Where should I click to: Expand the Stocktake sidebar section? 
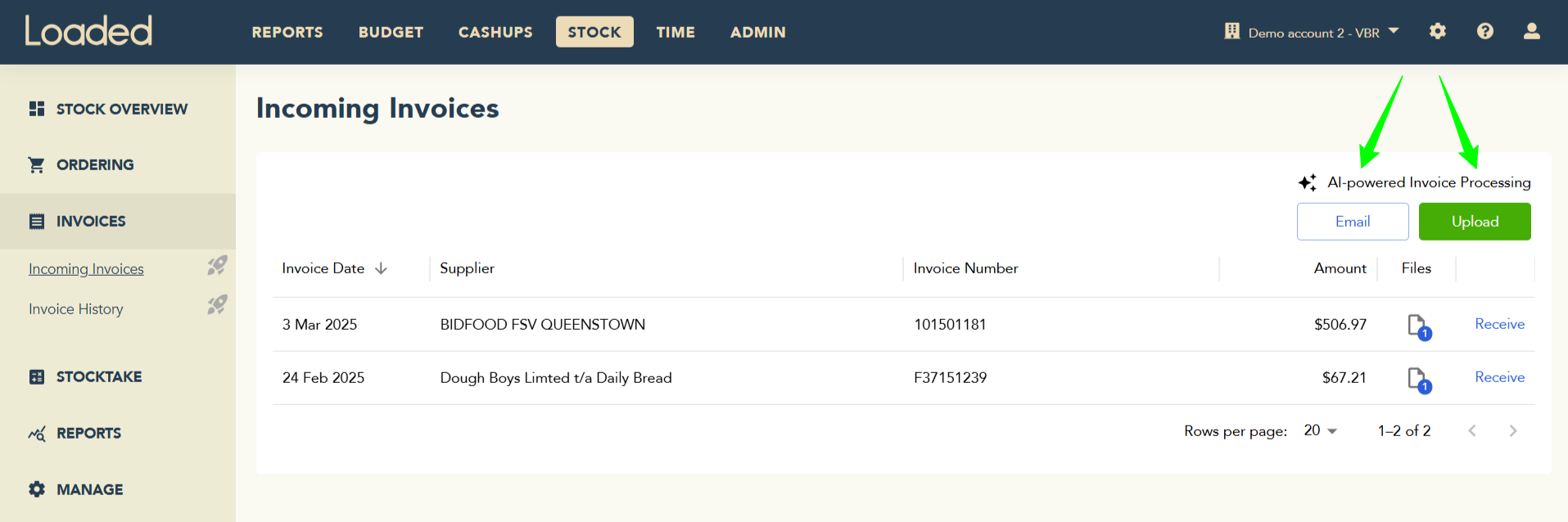[98, 376]
